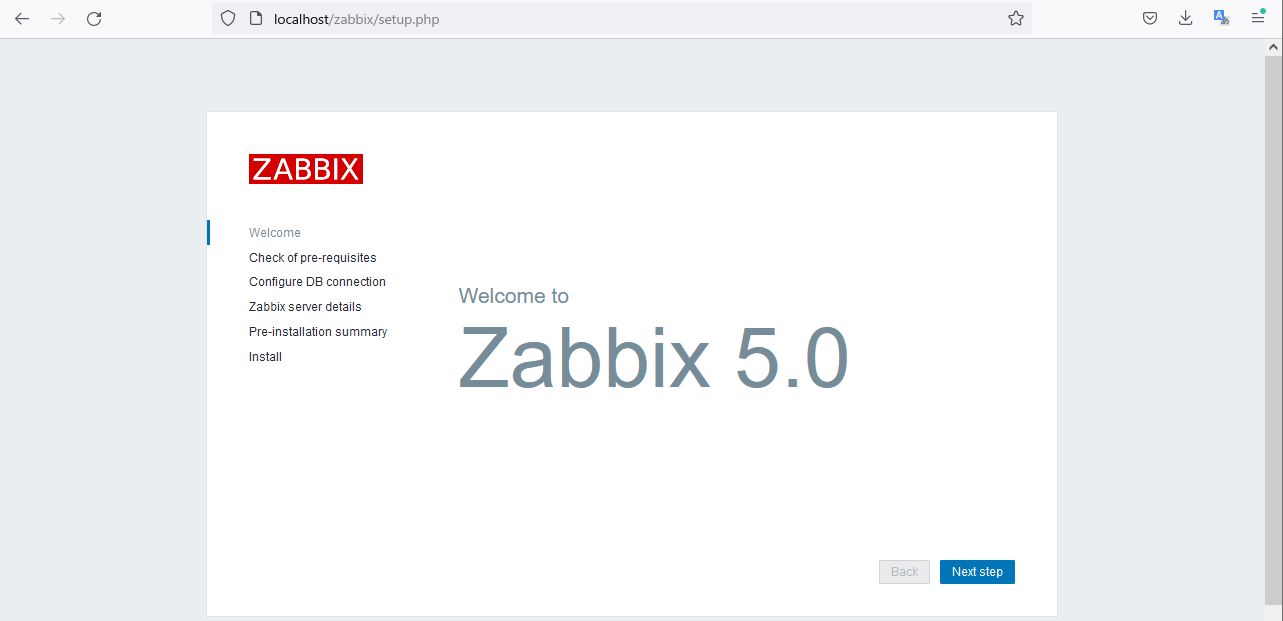
Task: Click the shield tracking protection icon
Action: tap(228, 18)
